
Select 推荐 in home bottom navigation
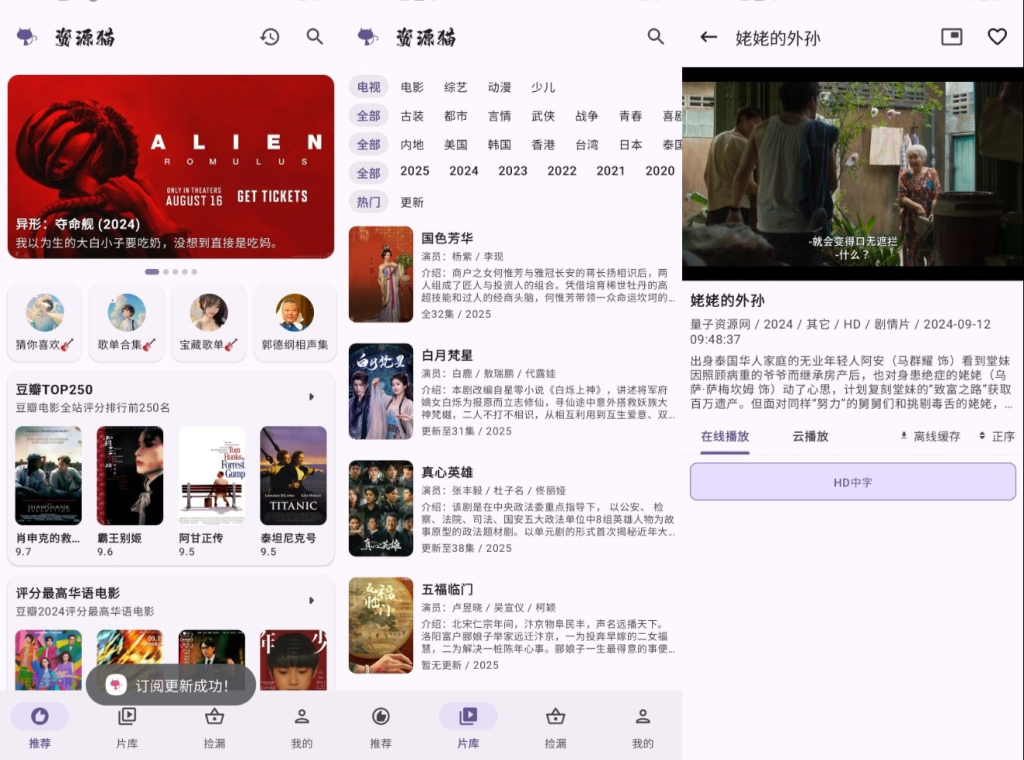pos(40,726)
